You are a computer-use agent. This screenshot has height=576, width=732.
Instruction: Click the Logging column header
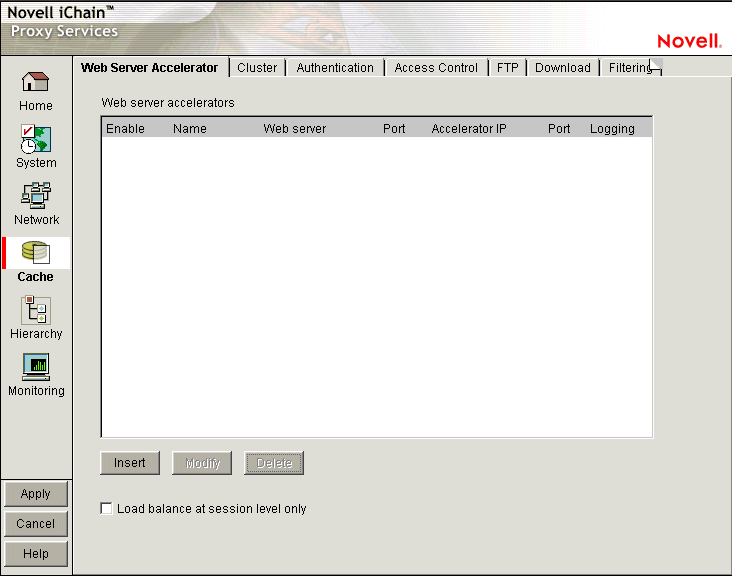click(612, 129)
